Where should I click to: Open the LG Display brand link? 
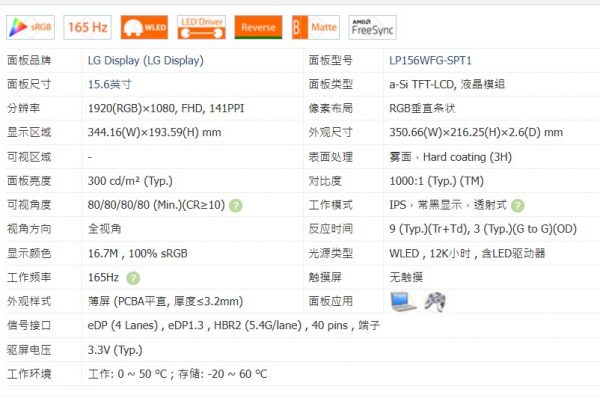coord(146,60)
